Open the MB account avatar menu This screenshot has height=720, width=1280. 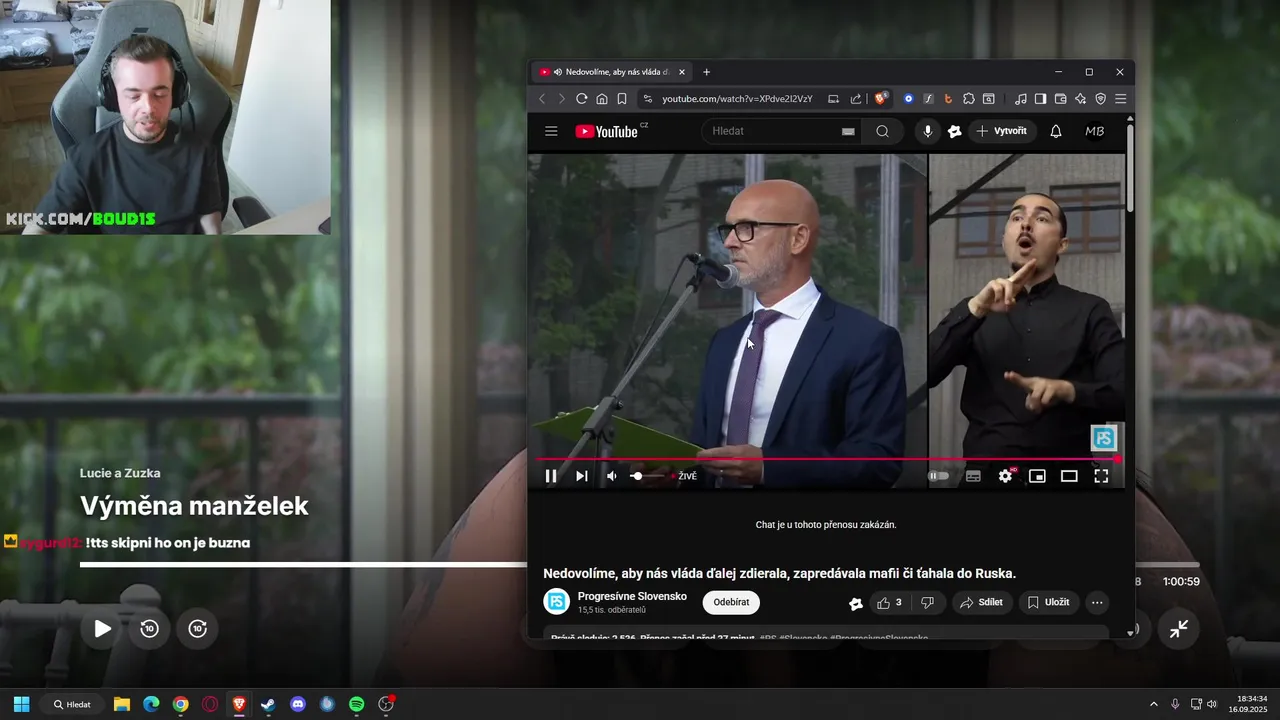(1095, 131)
